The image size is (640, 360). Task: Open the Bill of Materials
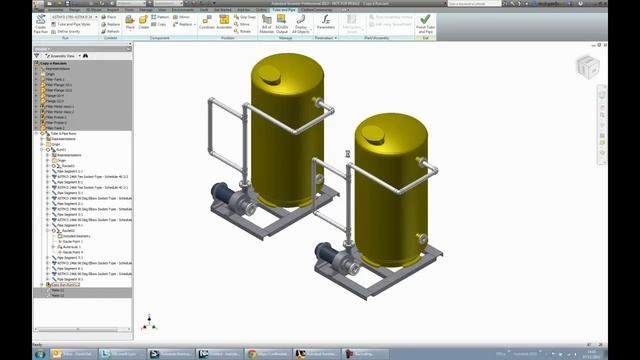[267, 24]
